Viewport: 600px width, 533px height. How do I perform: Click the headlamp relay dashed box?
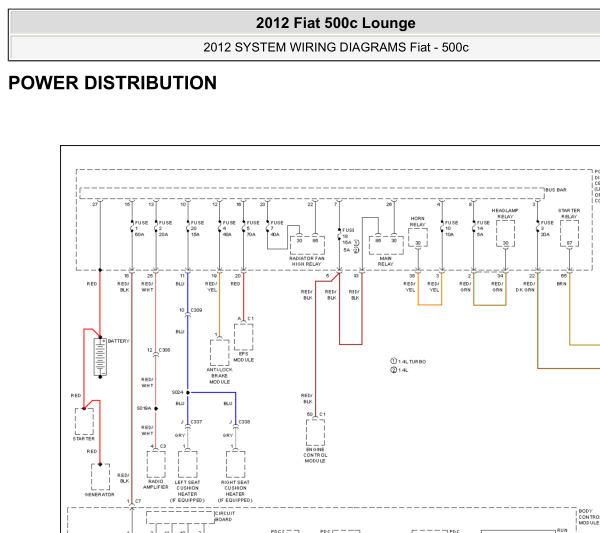pos(505,233)
